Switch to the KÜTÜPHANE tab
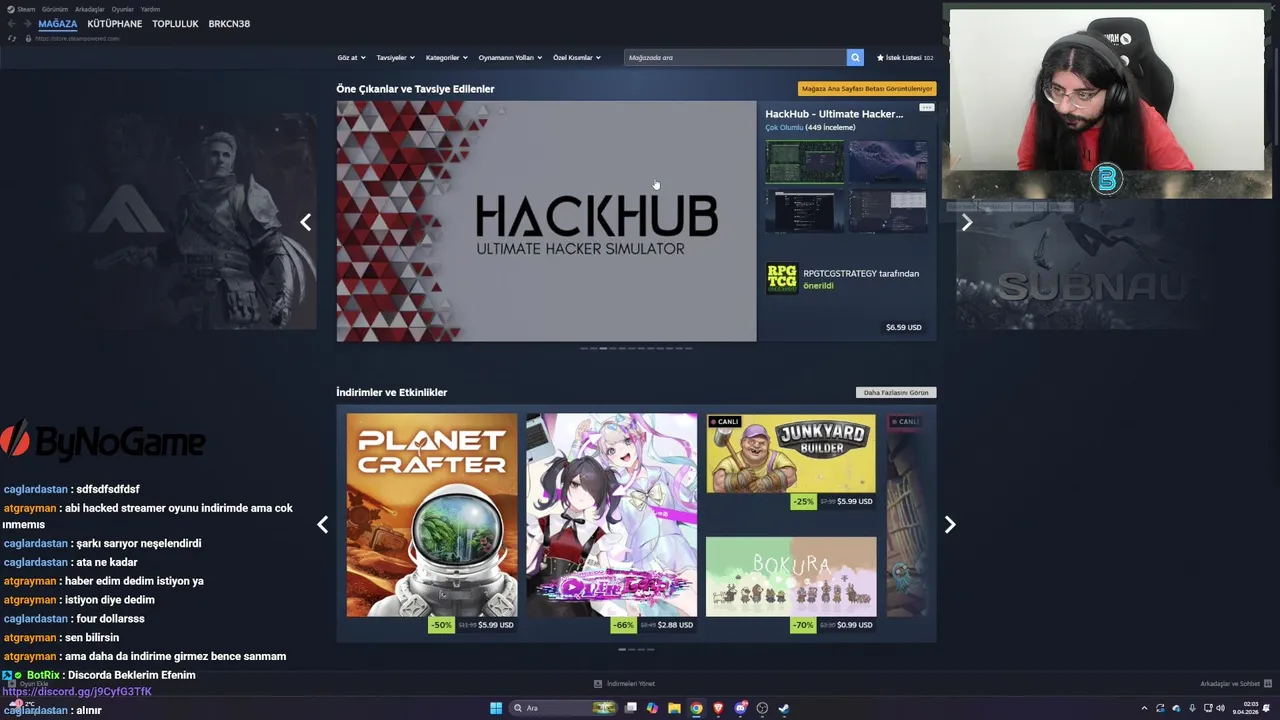Image resolution: width=1280 pixels, height=720 pixels. (x=115, y=24)
